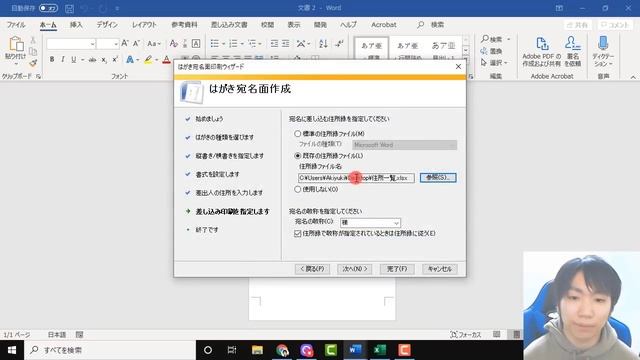Image resolution: width=640 pixels, height=360 pixels.
Task: Click the Enclose Characters bordered-A icon
Action: (196, 43)
